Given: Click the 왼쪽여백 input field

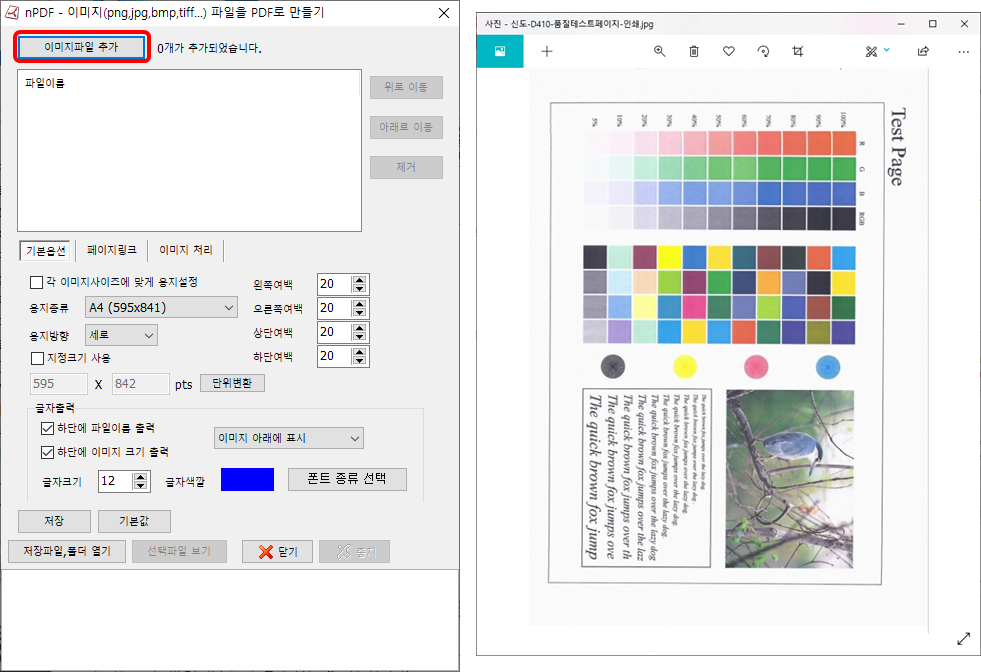Looking at the screenshot, I should pos(335,284).
